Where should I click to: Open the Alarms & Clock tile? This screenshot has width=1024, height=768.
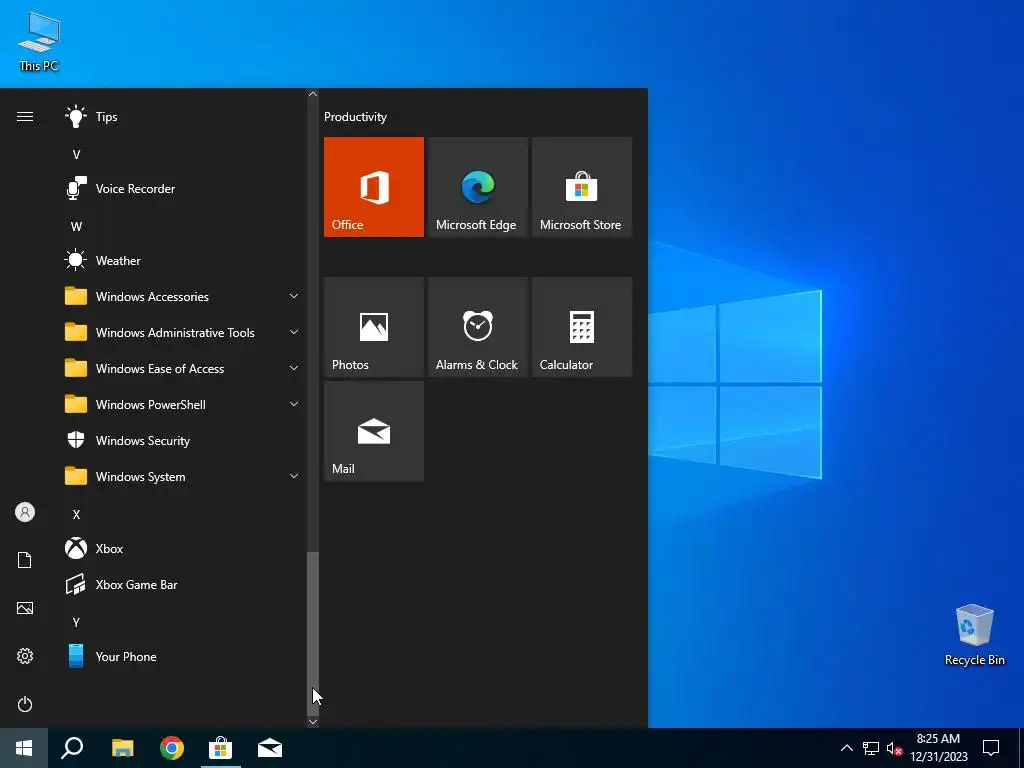tap(477, 327)
